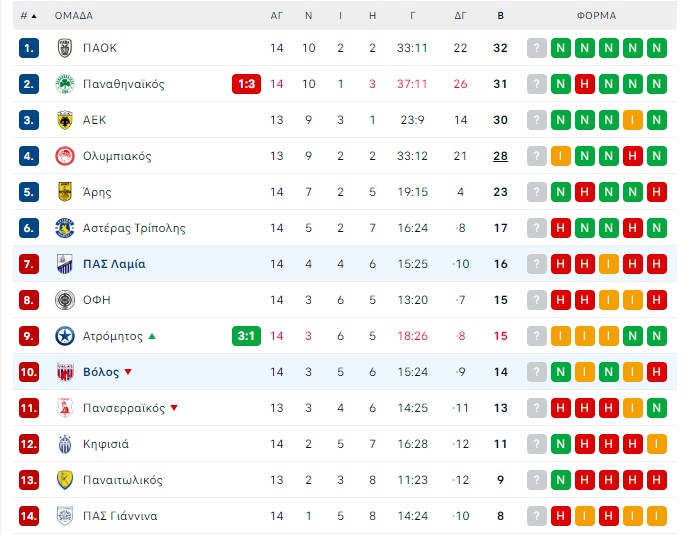Click the orange I form box for ΑΕΚ
This screenshot has width=687, height=535.
point(633,120)
